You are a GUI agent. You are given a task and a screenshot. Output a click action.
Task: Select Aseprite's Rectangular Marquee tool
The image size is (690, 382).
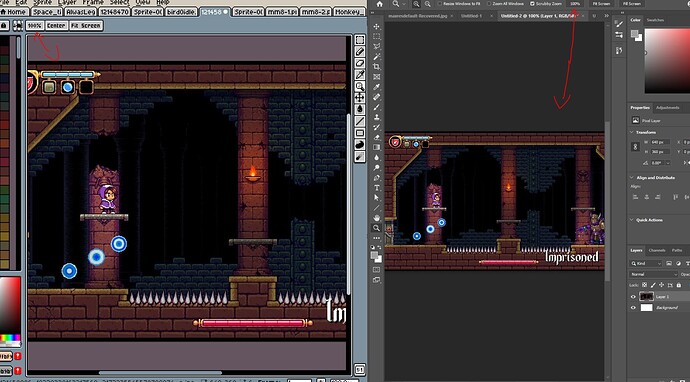[360, 40]
